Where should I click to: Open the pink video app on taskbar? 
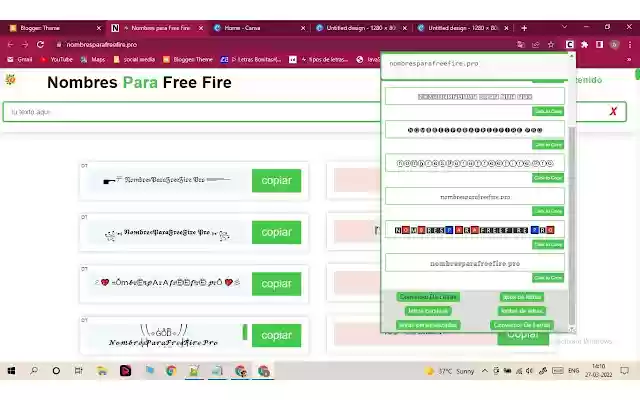[125, 371]
